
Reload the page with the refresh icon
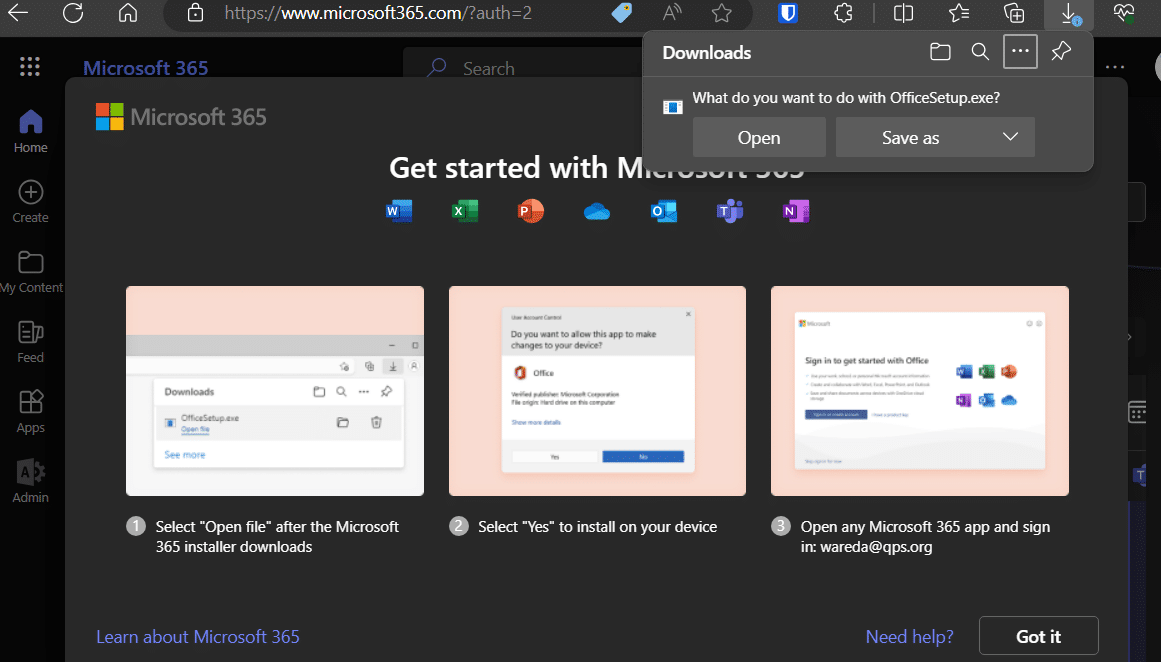73,13
